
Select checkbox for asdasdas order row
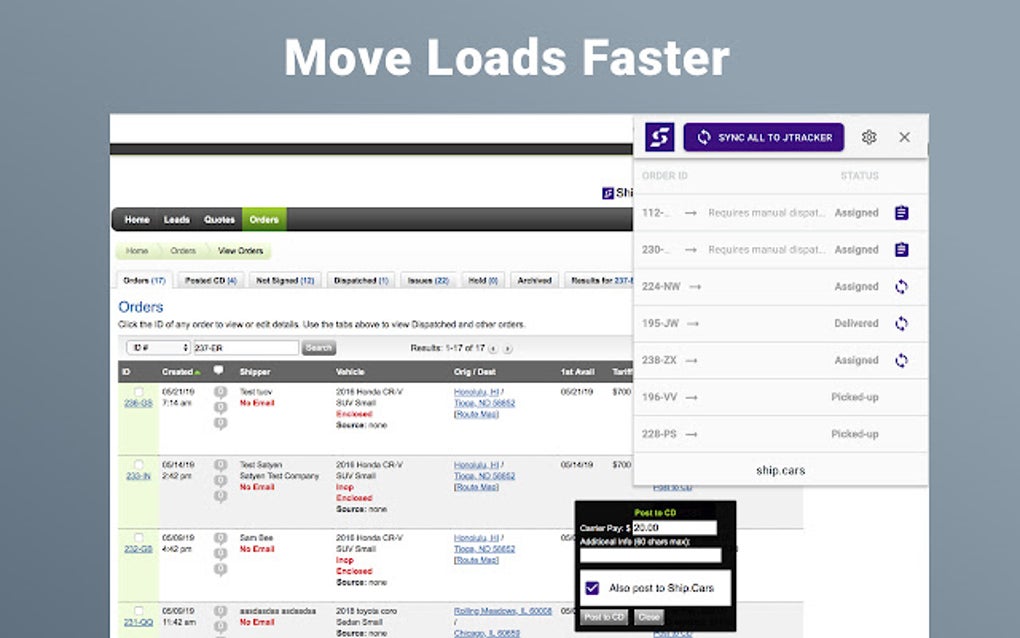coord(139,611)
